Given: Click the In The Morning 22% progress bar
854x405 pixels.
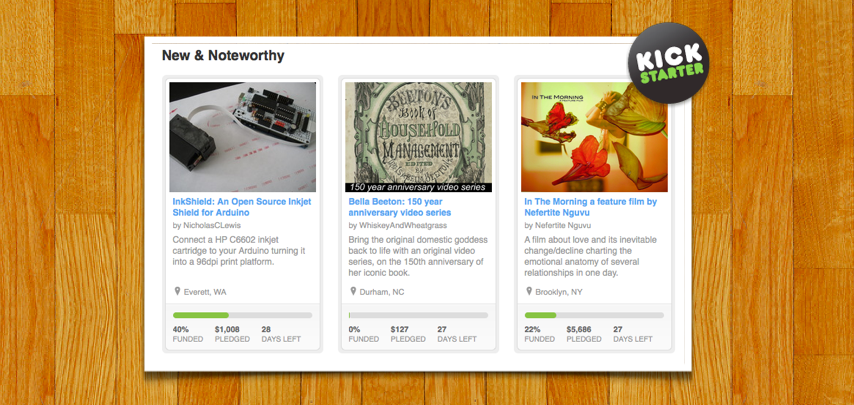Looking at the screenshot, I should pos(595,315).
